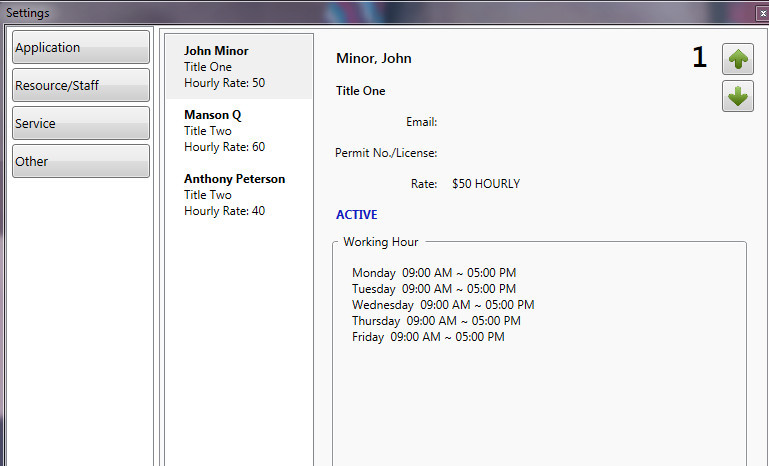Click the 'Email:' label
Screen dimensions: 769x466
pos(421,122)
